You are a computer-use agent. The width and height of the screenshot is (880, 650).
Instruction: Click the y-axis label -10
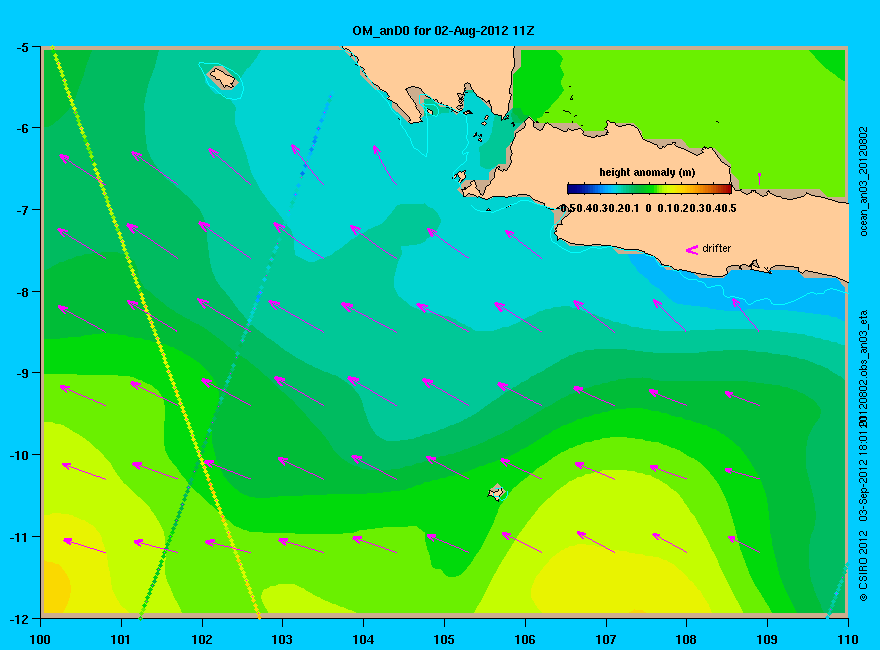coord(19,455)
